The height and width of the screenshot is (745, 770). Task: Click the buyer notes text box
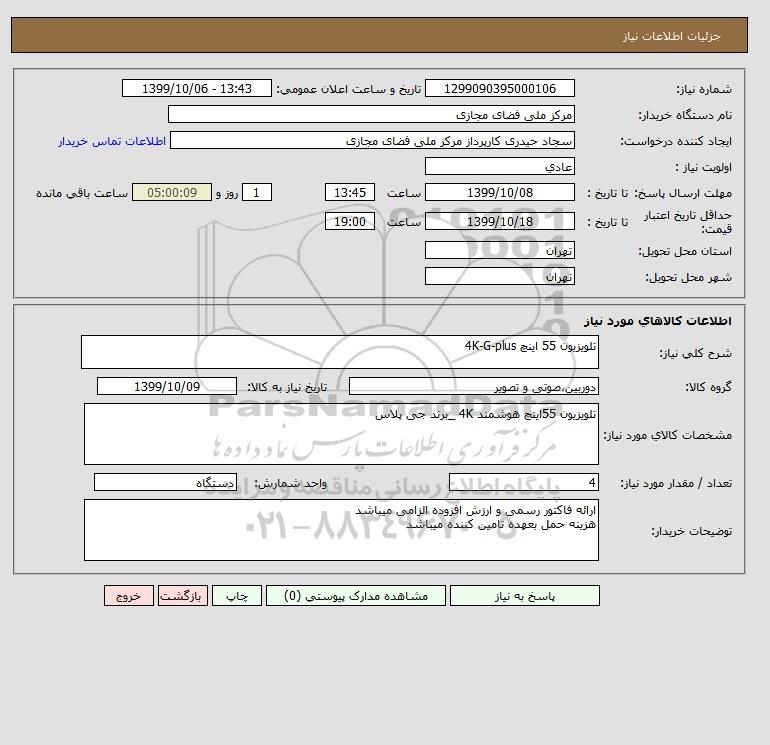click(341, 530)
